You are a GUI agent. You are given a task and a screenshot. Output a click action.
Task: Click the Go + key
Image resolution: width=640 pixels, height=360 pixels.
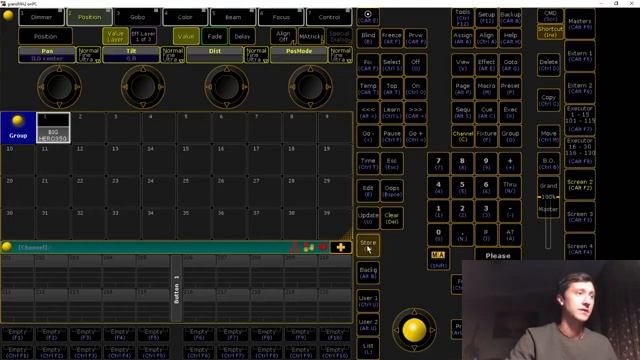click(416, 136)
